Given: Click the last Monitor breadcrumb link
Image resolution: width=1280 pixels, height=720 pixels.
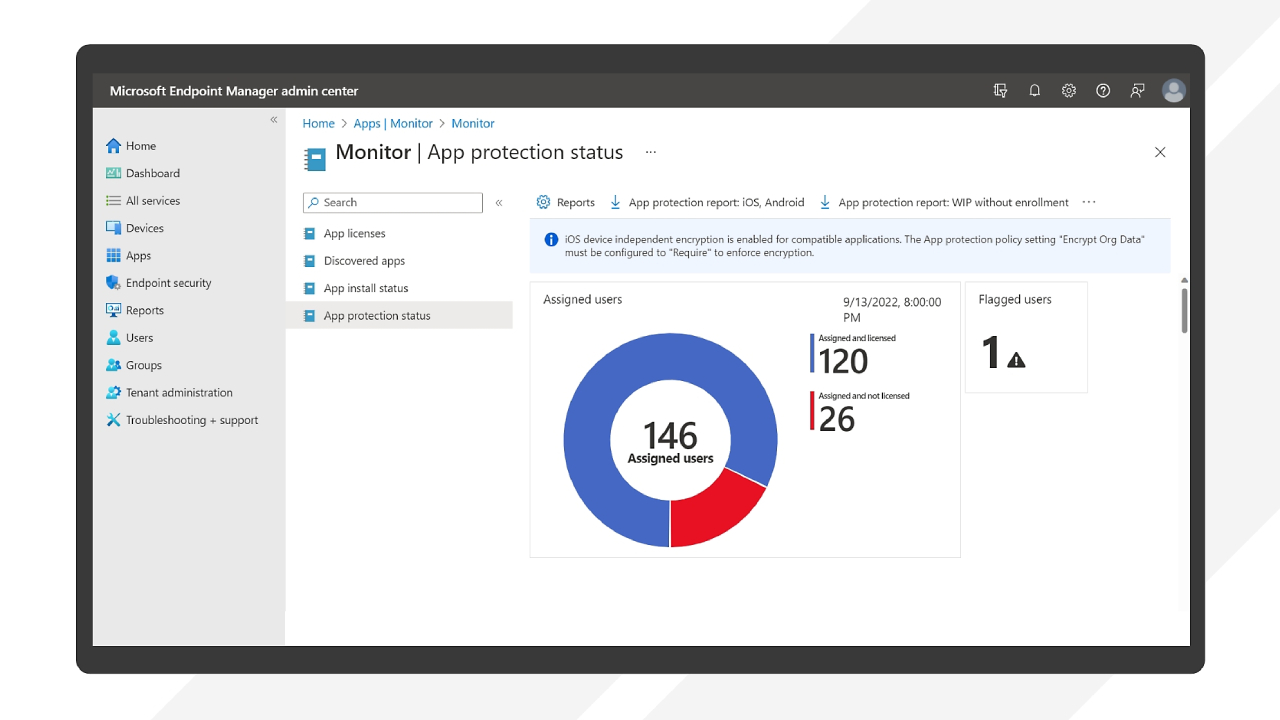Looking at the screenshot, I should tap(473, 124).
